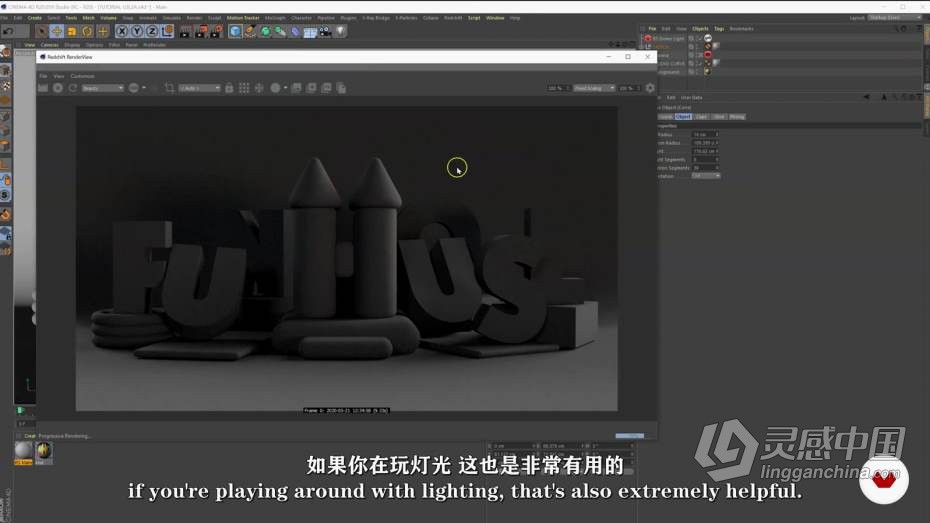Image resolution: width=930 pixels, height=523 pixels.
Task: Select the Object tab in attributes
Action: [x=683, y=117]
